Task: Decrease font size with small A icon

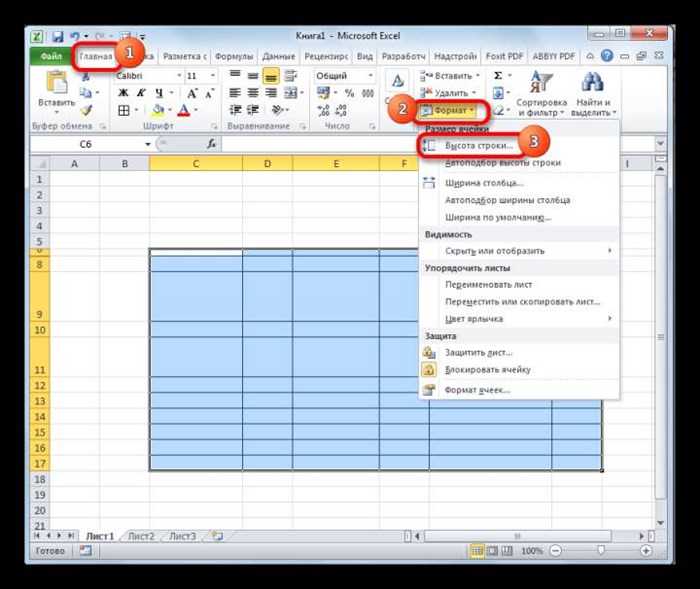Action: [x=209, y=93]
